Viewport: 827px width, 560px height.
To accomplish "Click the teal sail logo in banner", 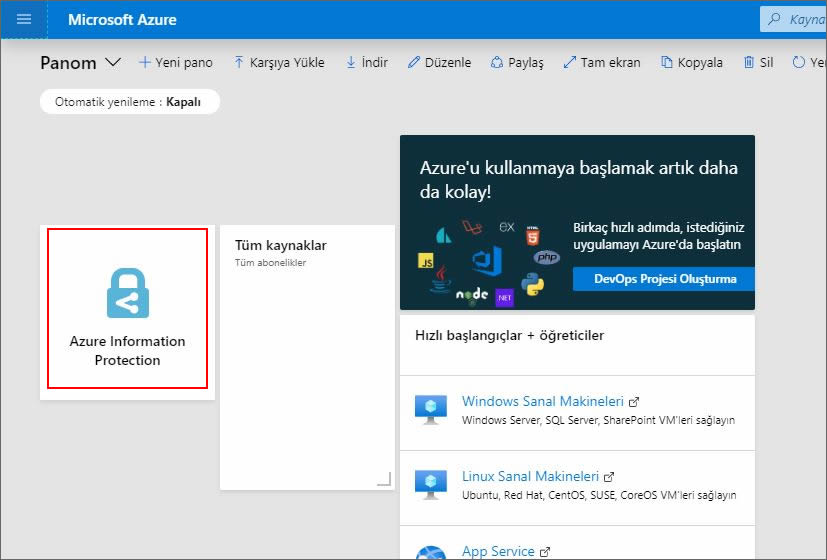I will click(444, 235).
